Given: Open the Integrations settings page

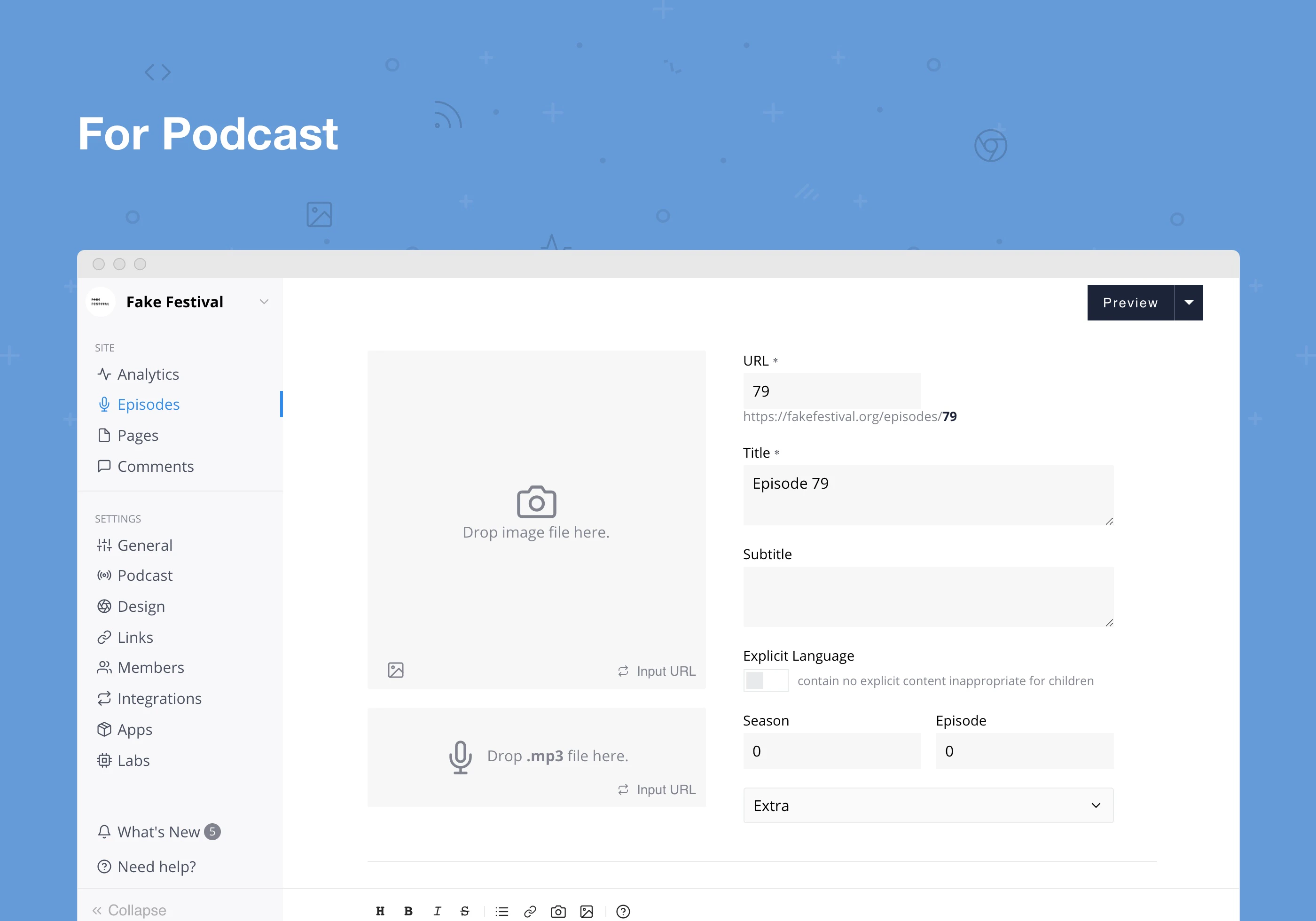Looking at the screenshot, I should (x=159, y=699).
